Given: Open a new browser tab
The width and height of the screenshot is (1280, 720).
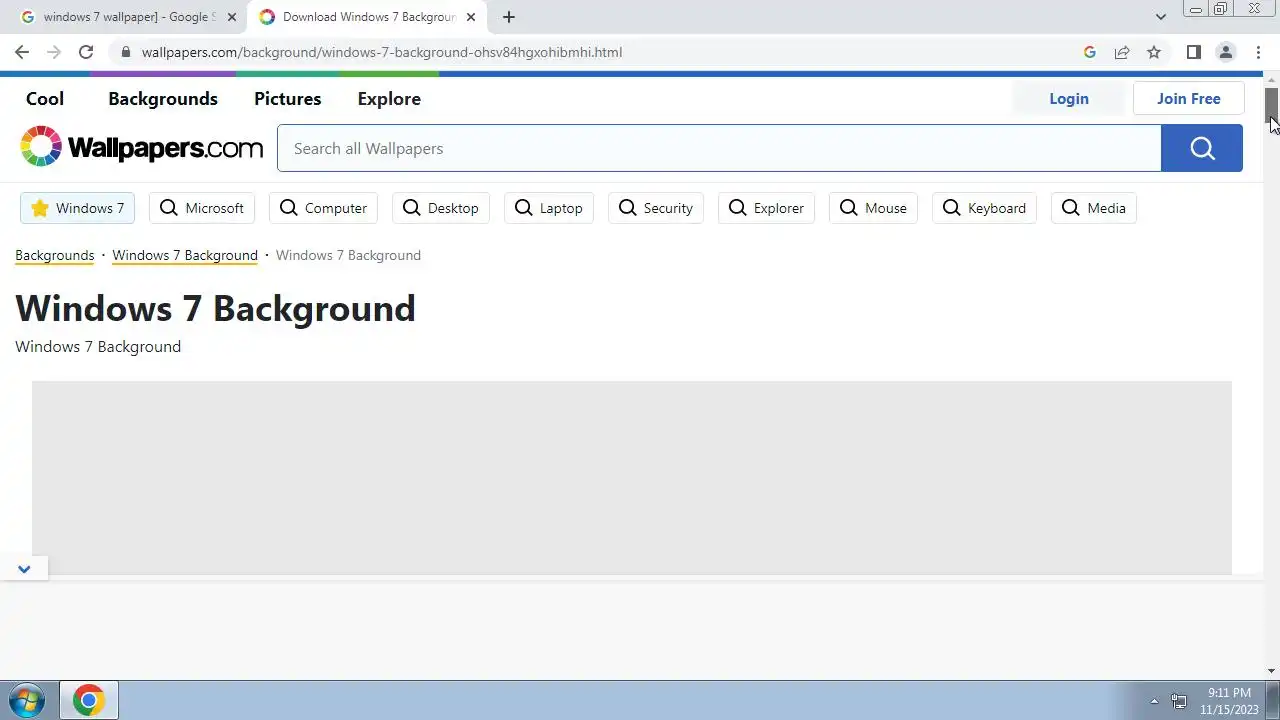Looking at the screenshot, I should tap(509, 17).
